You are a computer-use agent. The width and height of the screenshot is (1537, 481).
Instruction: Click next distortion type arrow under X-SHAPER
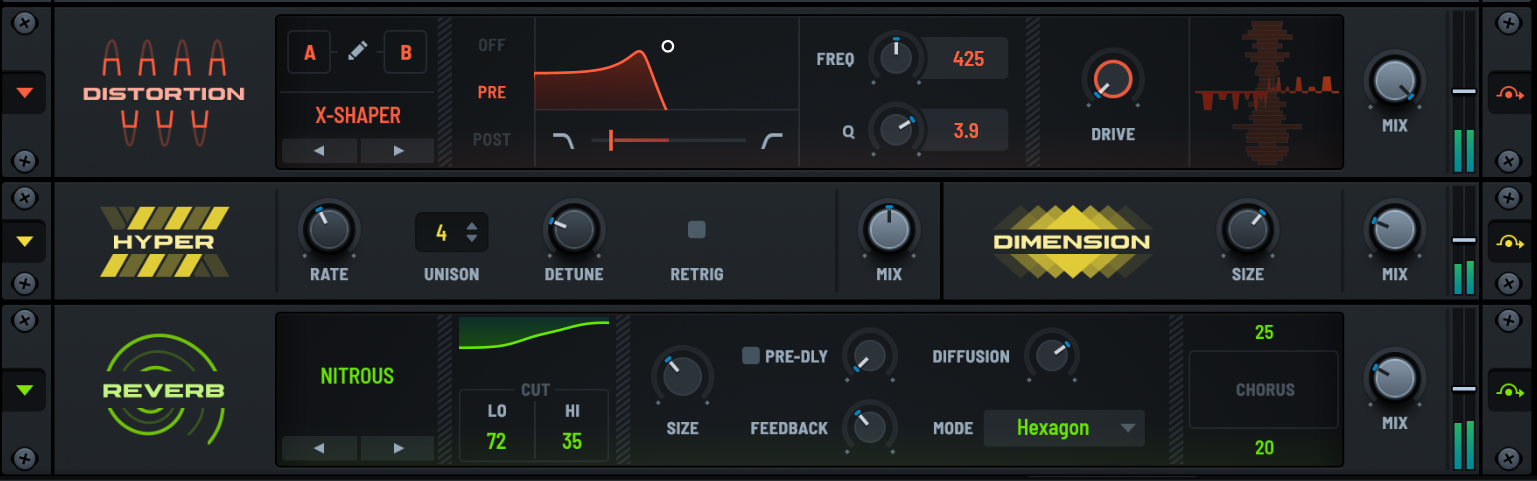pyautogui.click(x=397, y=151)
